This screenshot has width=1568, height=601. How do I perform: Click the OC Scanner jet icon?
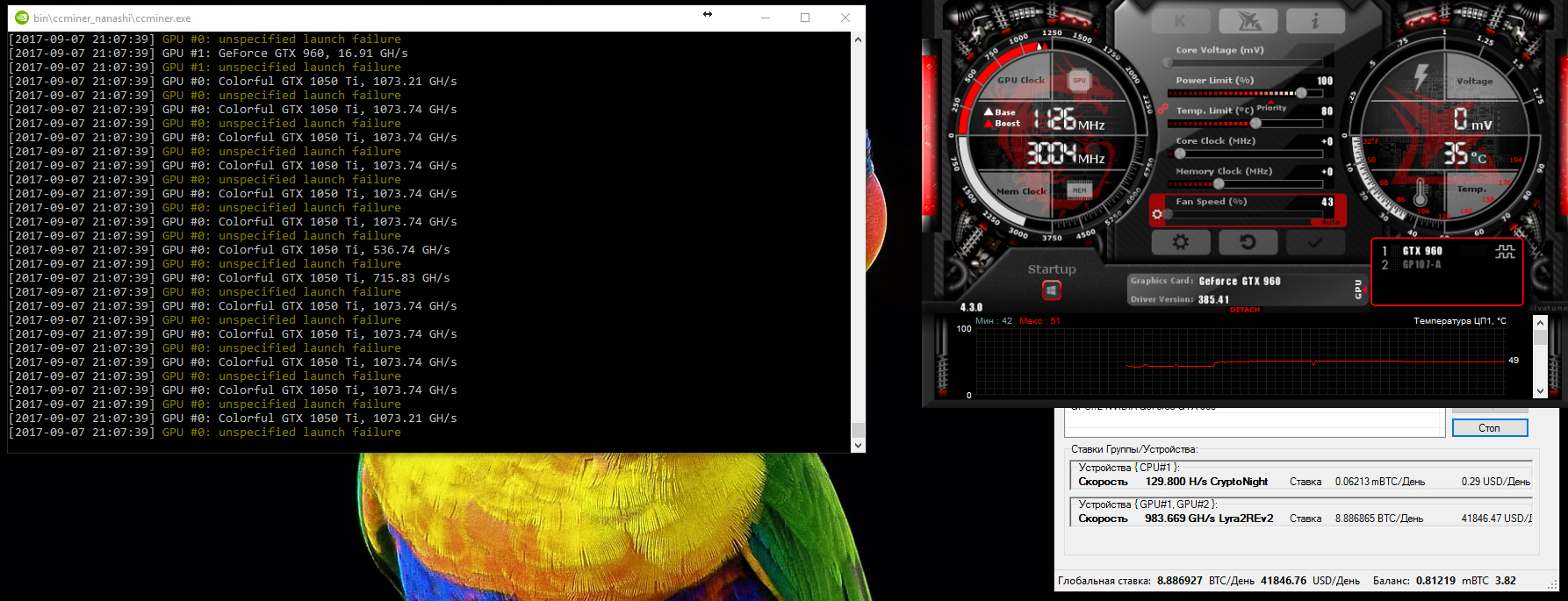[1248, 22]
